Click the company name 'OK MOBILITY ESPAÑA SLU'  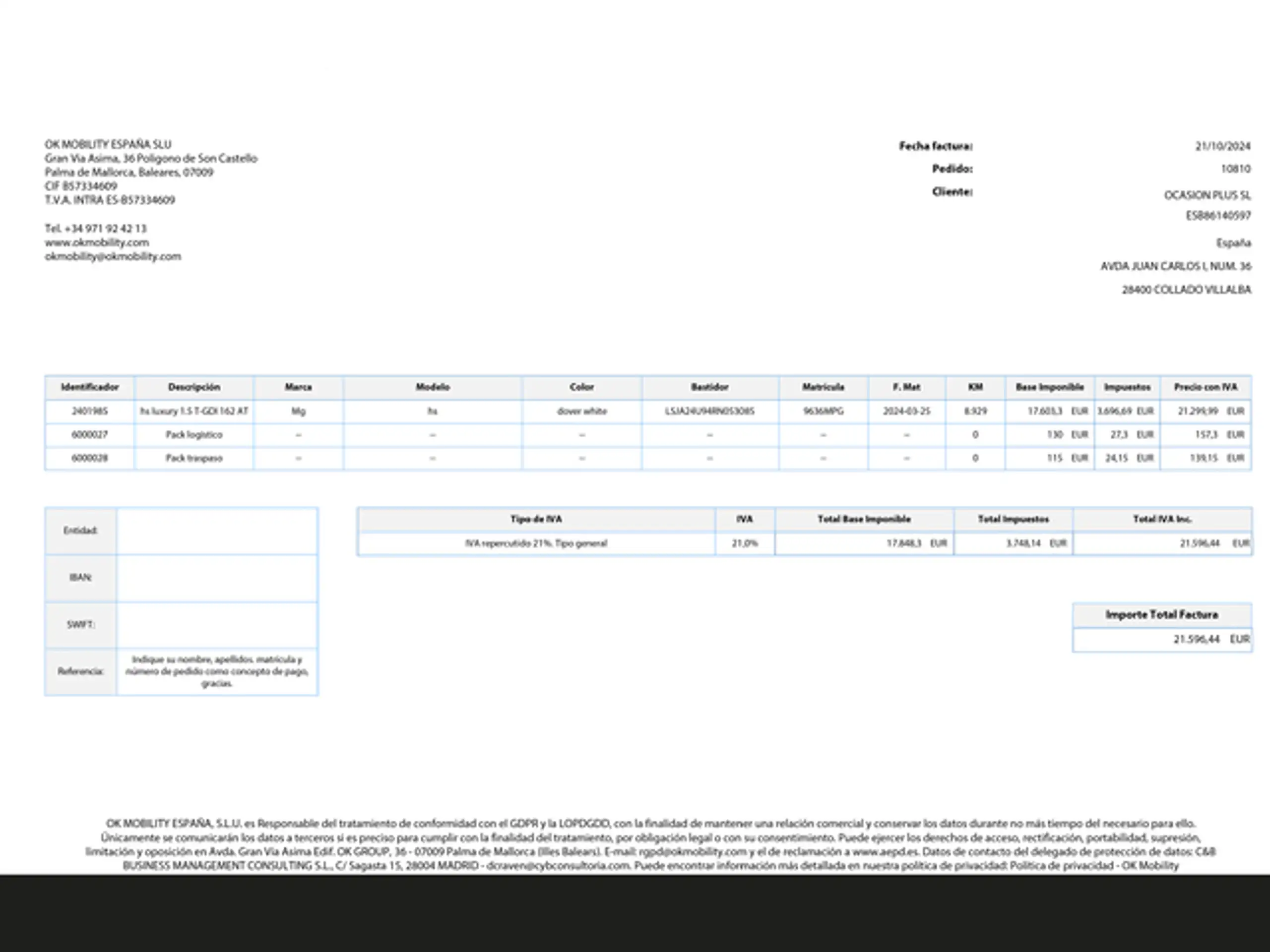(x=108, y=145)
